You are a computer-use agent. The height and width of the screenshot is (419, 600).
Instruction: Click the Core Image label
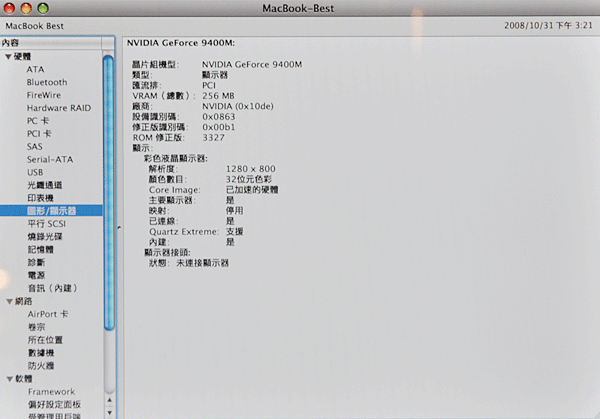(174, 190)
